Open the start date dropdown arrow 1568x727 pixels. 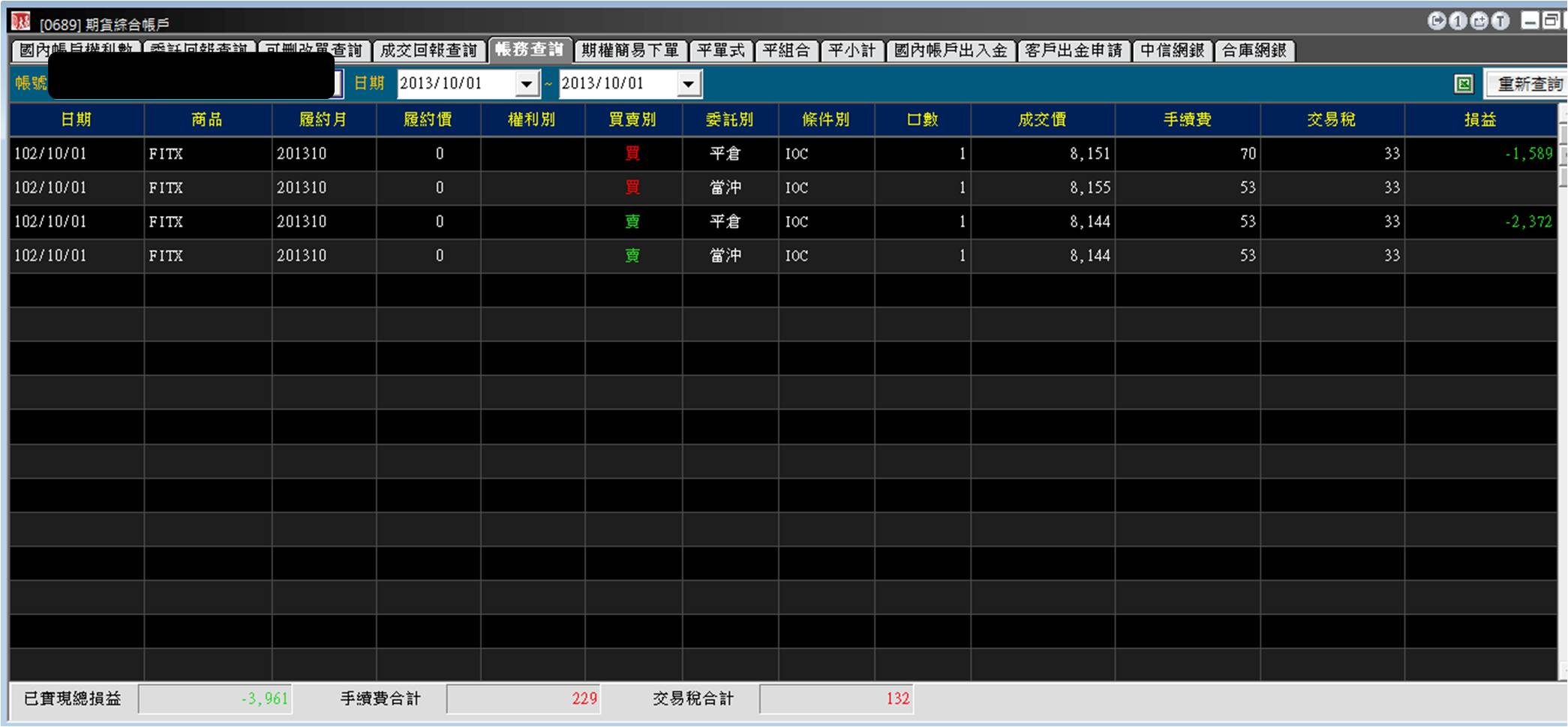tap(527, 84)
